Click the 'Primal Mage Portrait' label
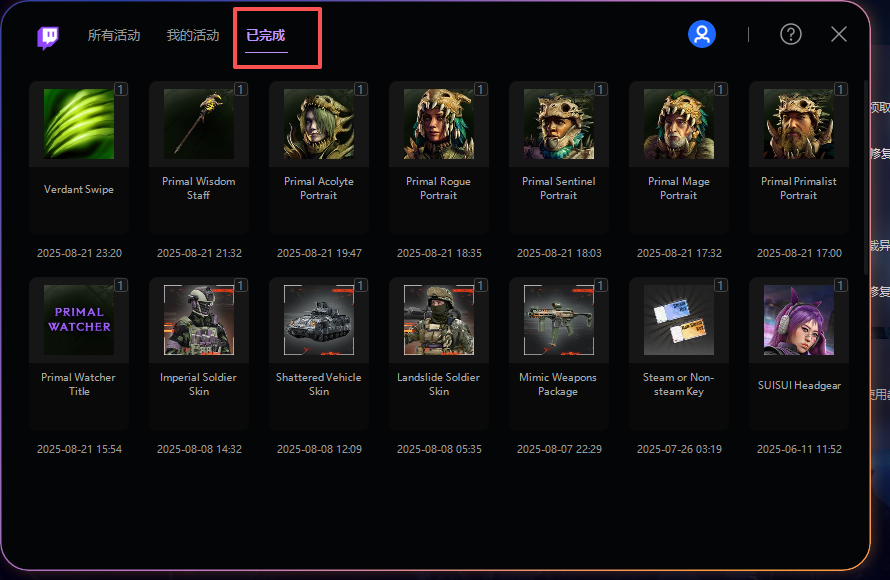890x580 pixels. (679, 188)
